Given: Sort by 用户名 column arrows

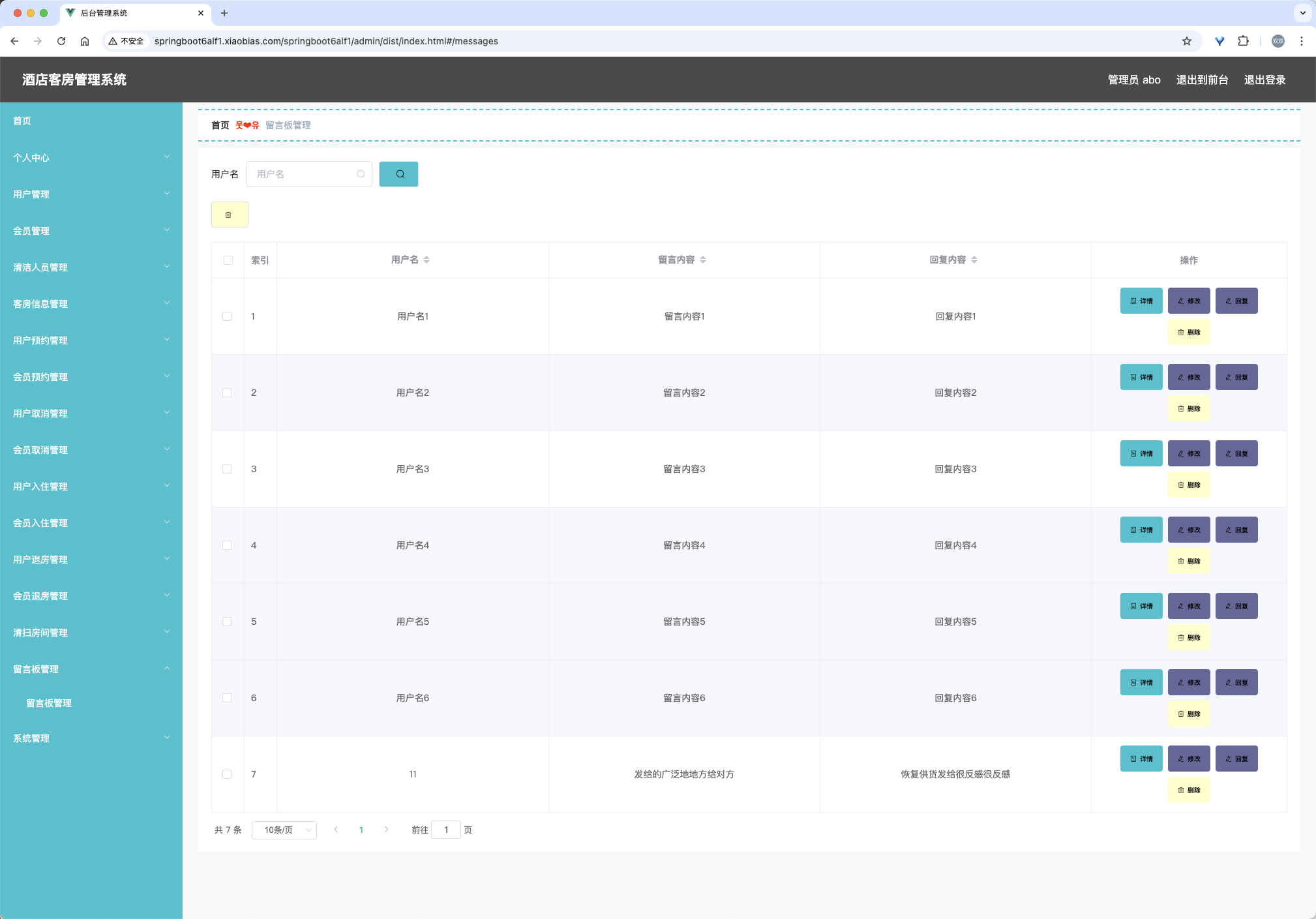Looking at the screenshot, I should (426, 260).
